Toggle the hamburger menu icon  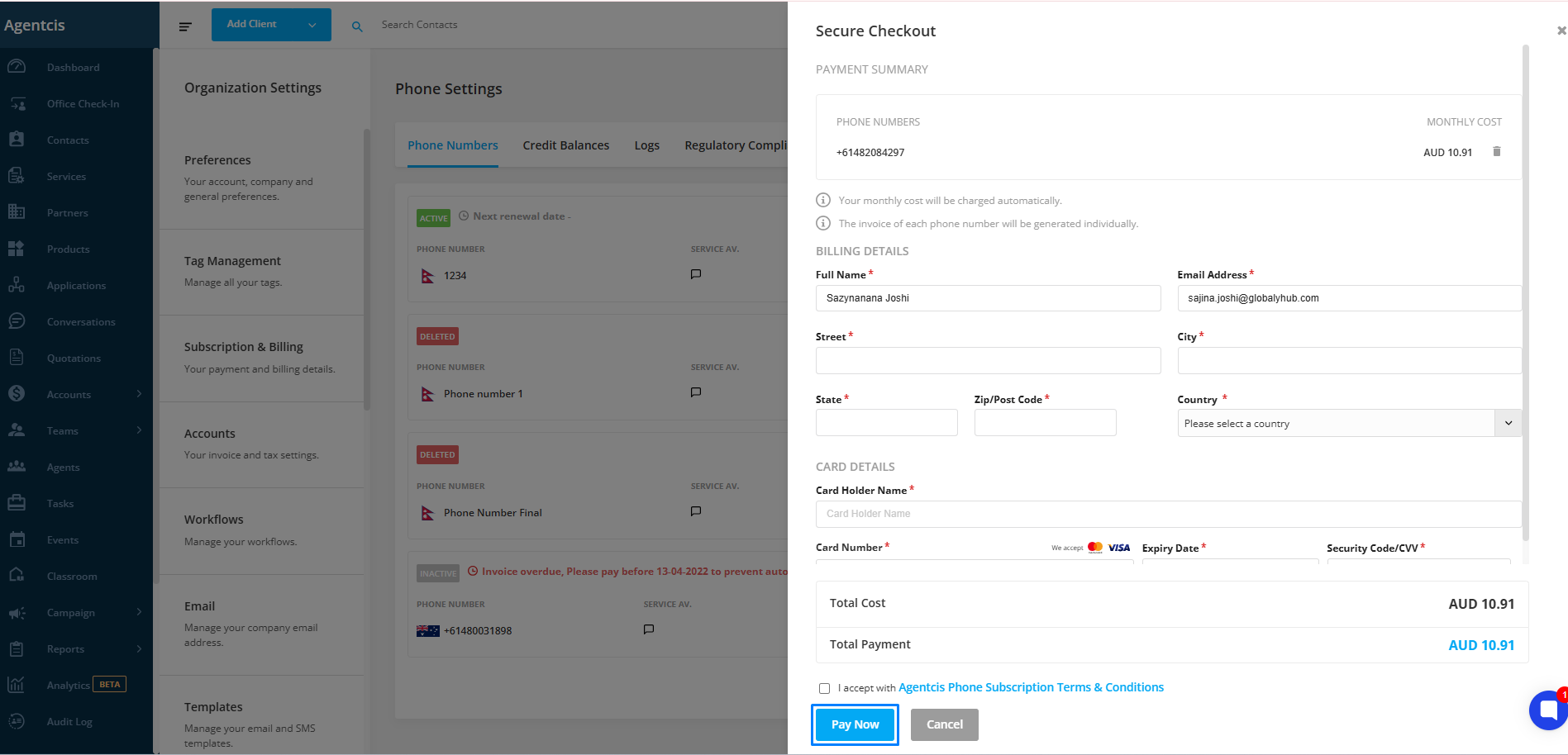point(185,26)
